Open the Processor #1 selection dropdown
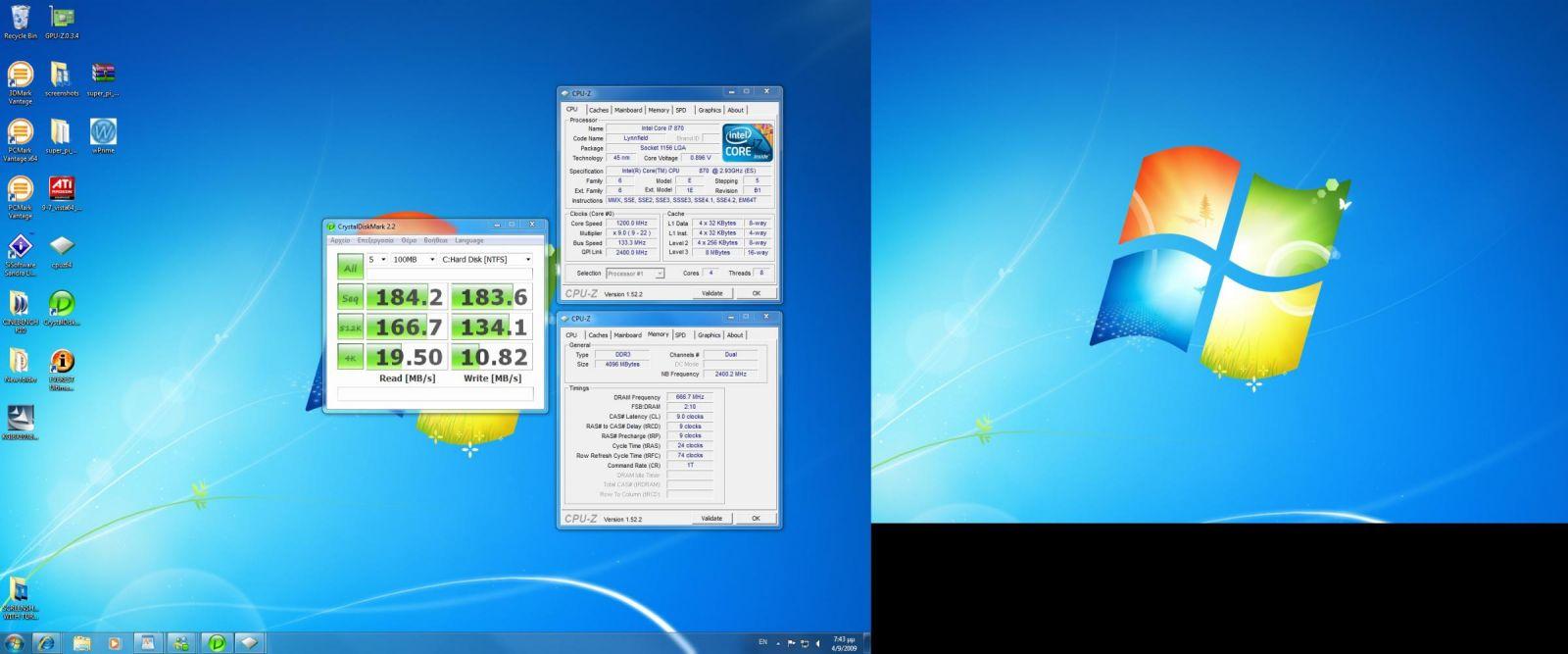This screenshot has height=654, width=1568. 635,274
